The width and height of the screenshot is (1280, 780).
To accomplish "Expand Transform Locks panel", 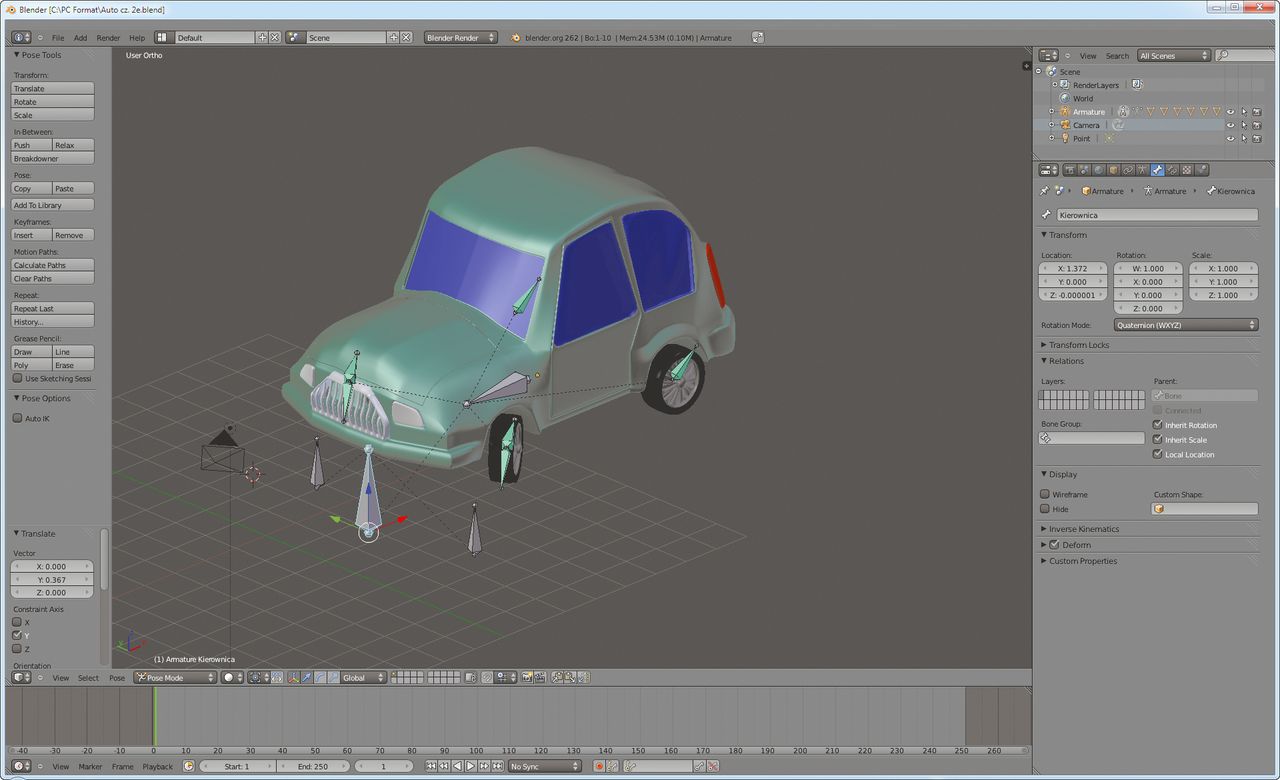I will [x=1079, y=345].
